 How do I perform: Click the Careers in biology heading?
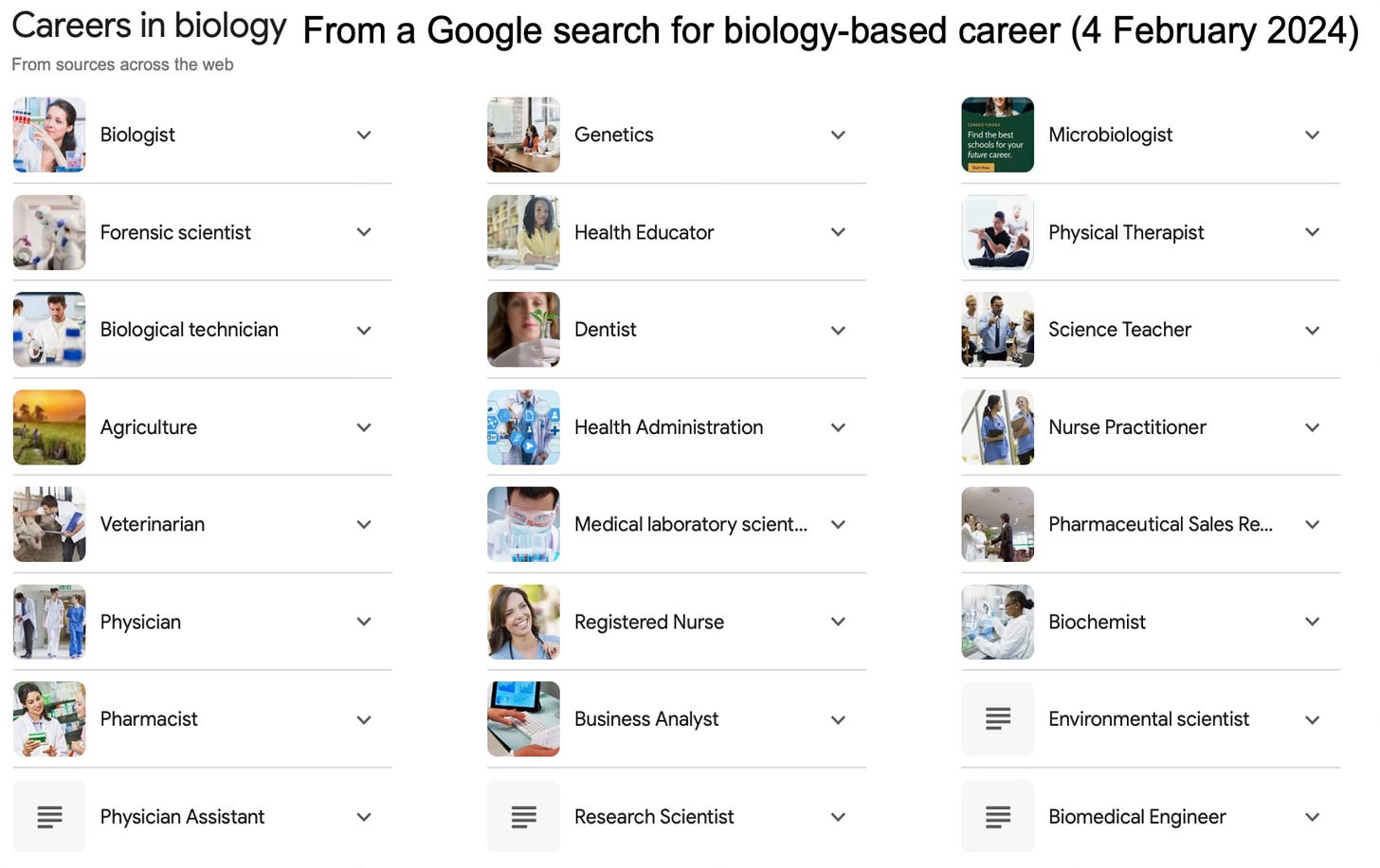149,27
